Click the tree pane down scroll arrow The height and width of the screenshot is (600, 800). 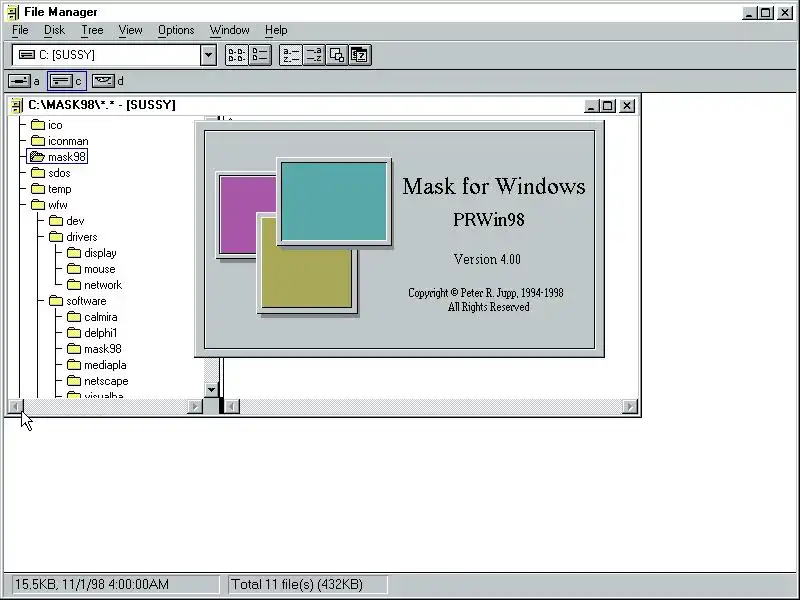click(x=211, y=390)
